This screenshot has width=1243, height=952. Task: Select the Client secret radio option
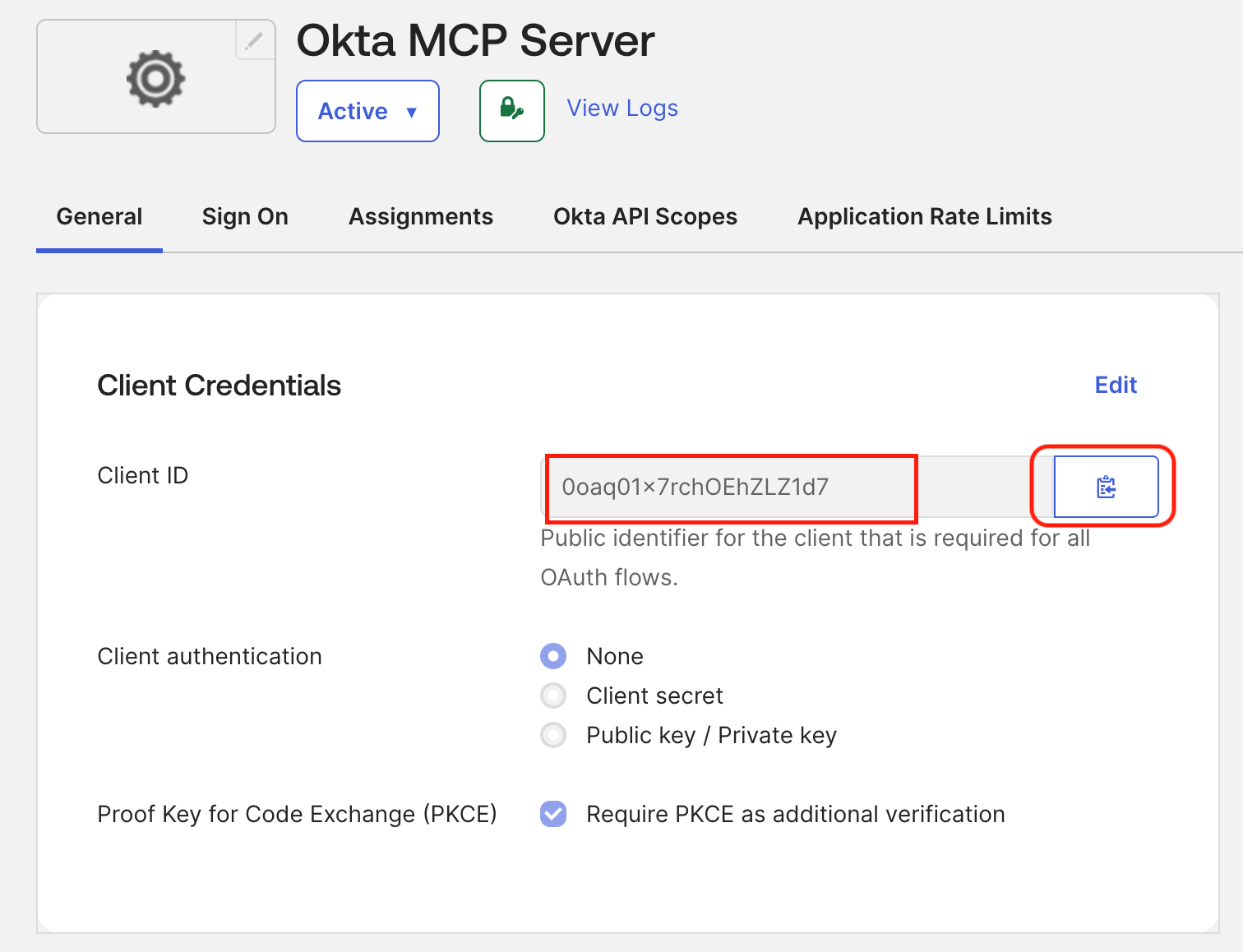click(x=553, y=696)
